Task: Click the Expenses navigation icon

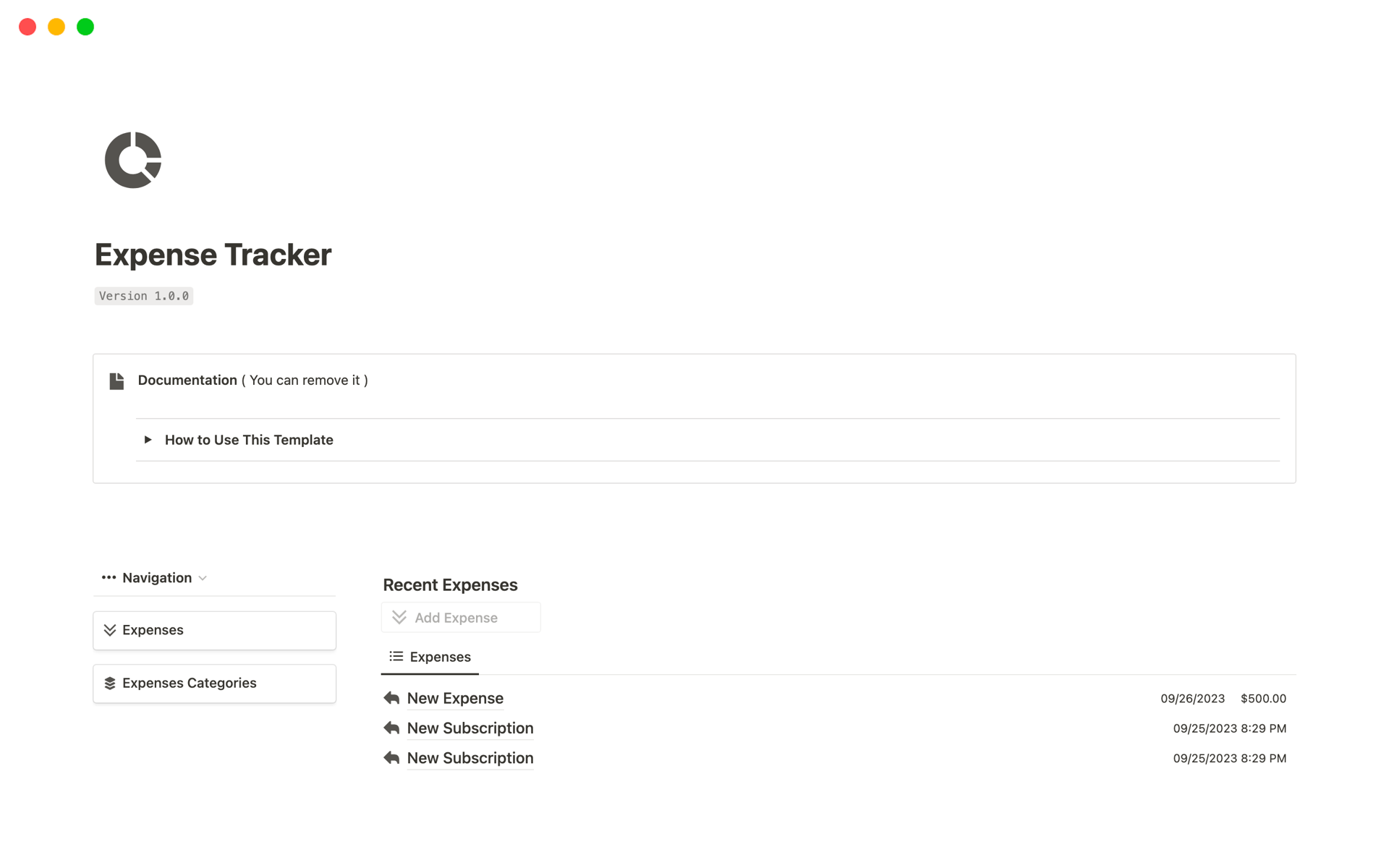Action: [x=110, y=630]
